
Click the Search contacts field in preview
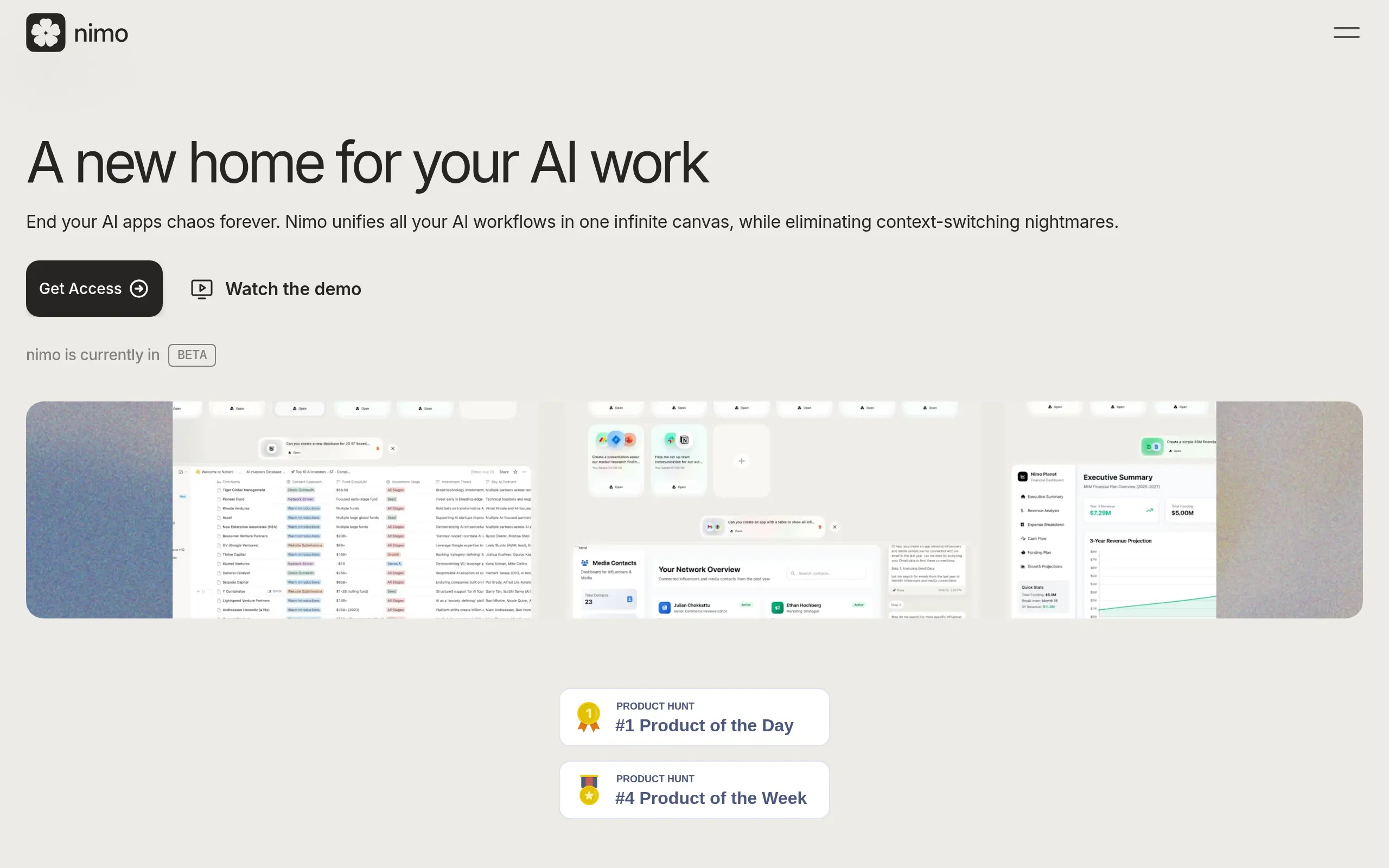click(x=826, y=573)
